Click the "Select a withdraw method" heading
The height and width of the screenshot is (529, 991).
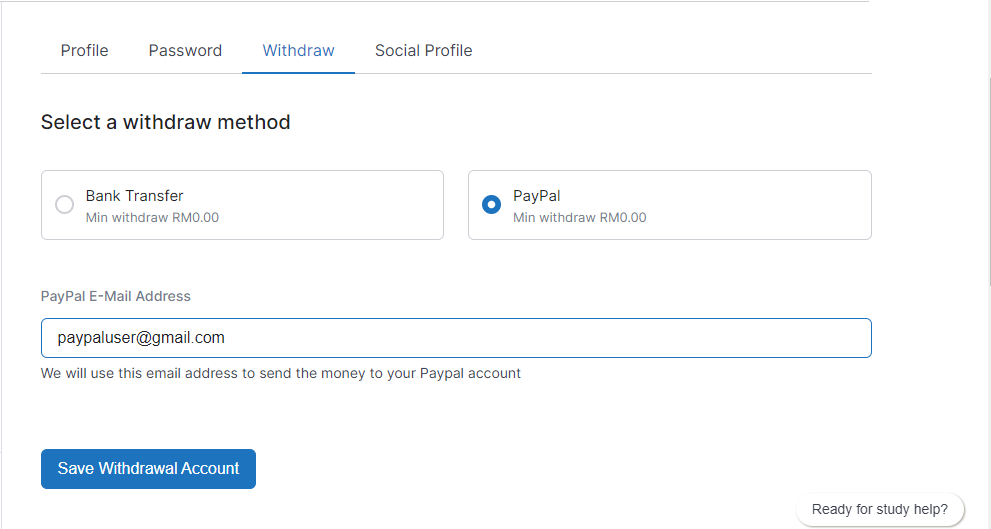[x=165, y=122]
